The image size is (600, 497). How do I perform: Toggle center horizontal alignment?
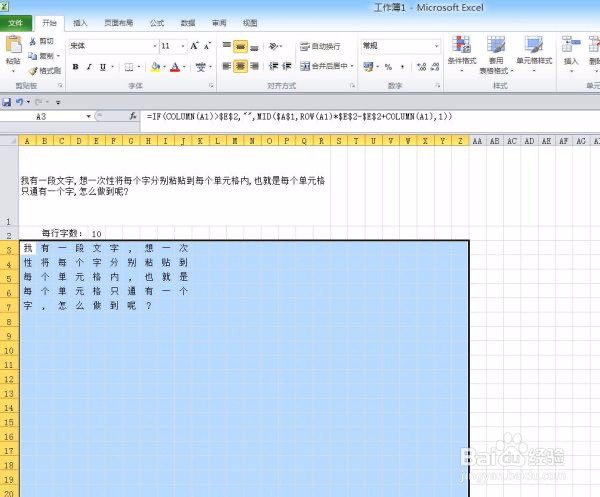pyautogui.click(x=240, y=66)
